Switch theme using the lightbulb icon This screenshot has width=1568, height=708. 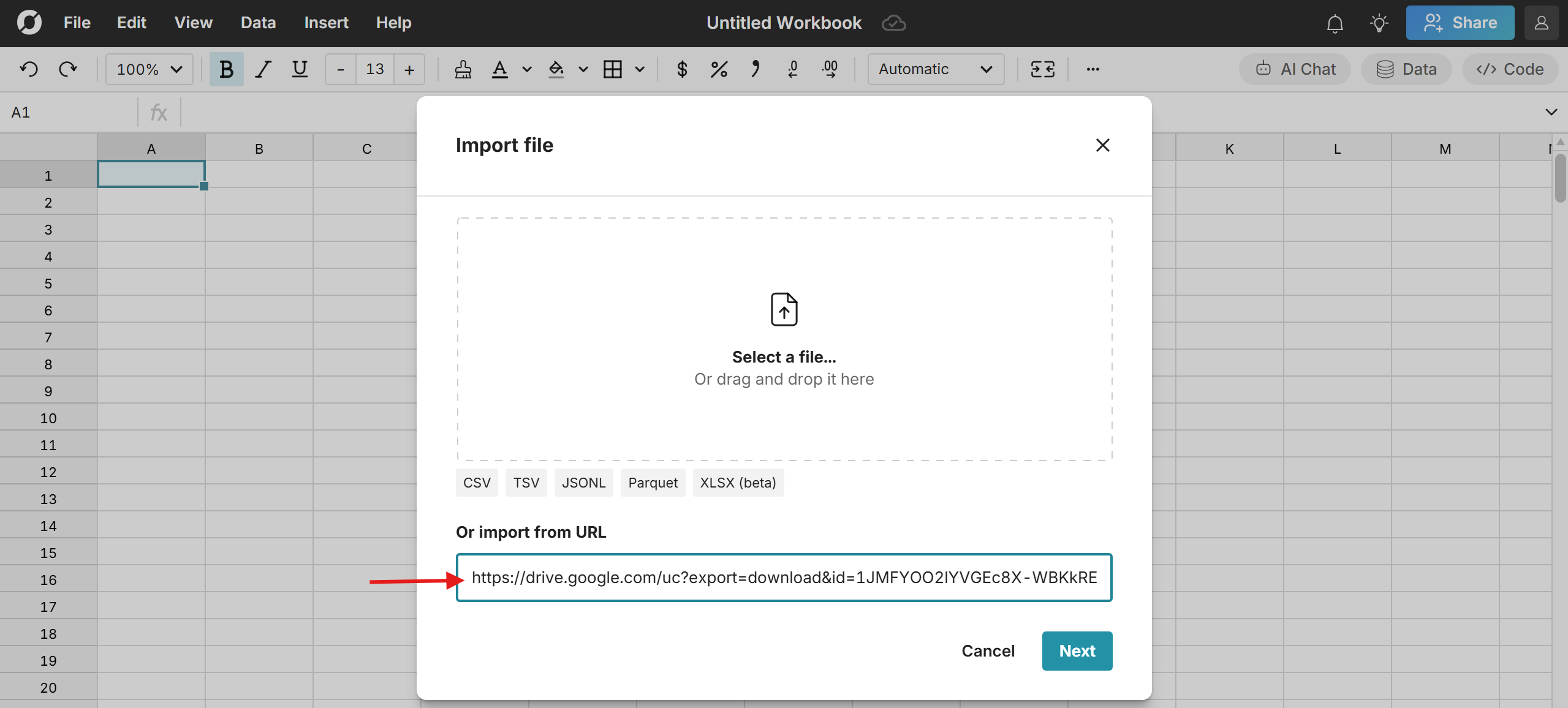click(x=1379, y=23)
